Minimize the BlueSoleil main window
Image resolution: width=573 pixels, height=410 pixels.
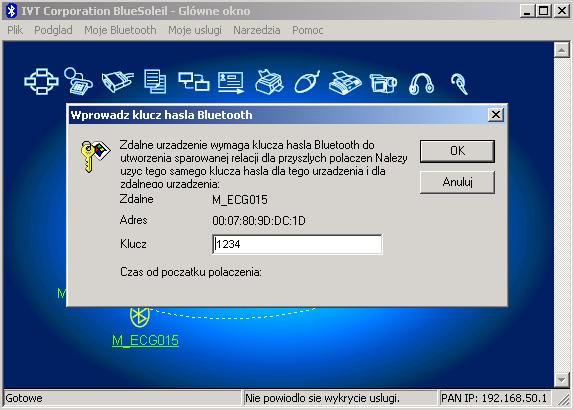(x=527, y=11)
